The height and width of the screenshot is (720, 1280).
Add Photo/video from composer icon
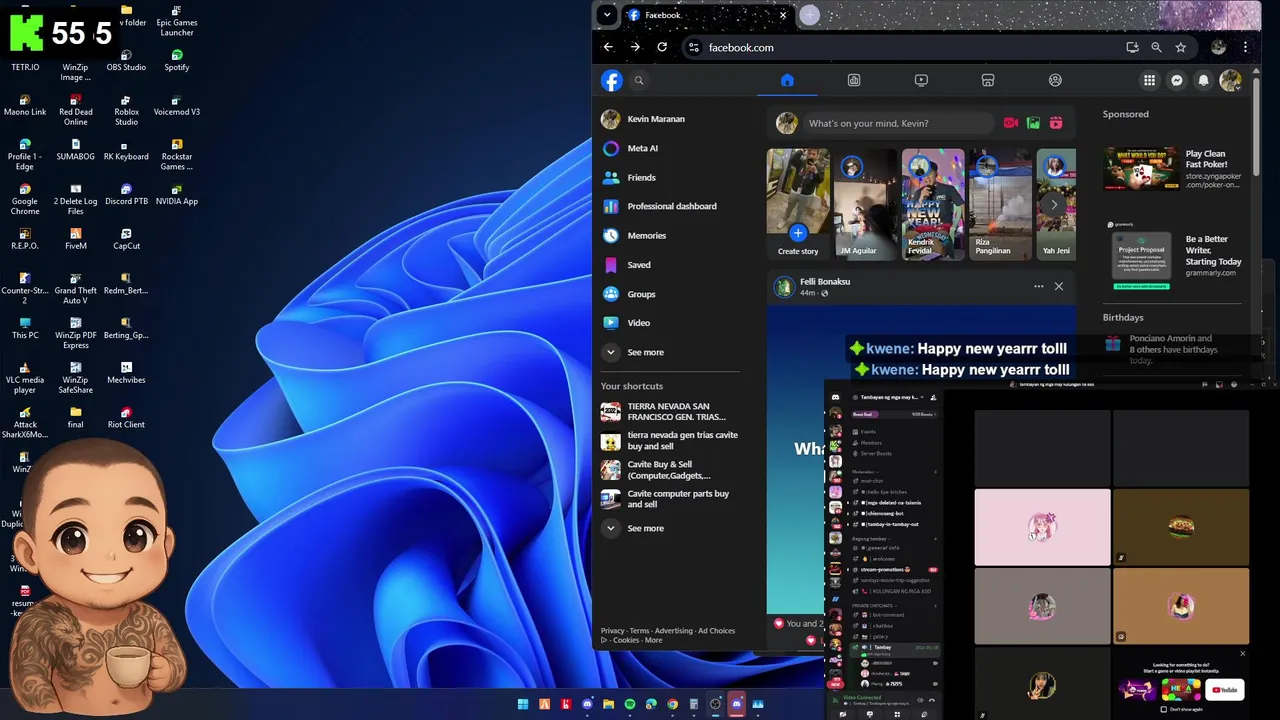1033,123
